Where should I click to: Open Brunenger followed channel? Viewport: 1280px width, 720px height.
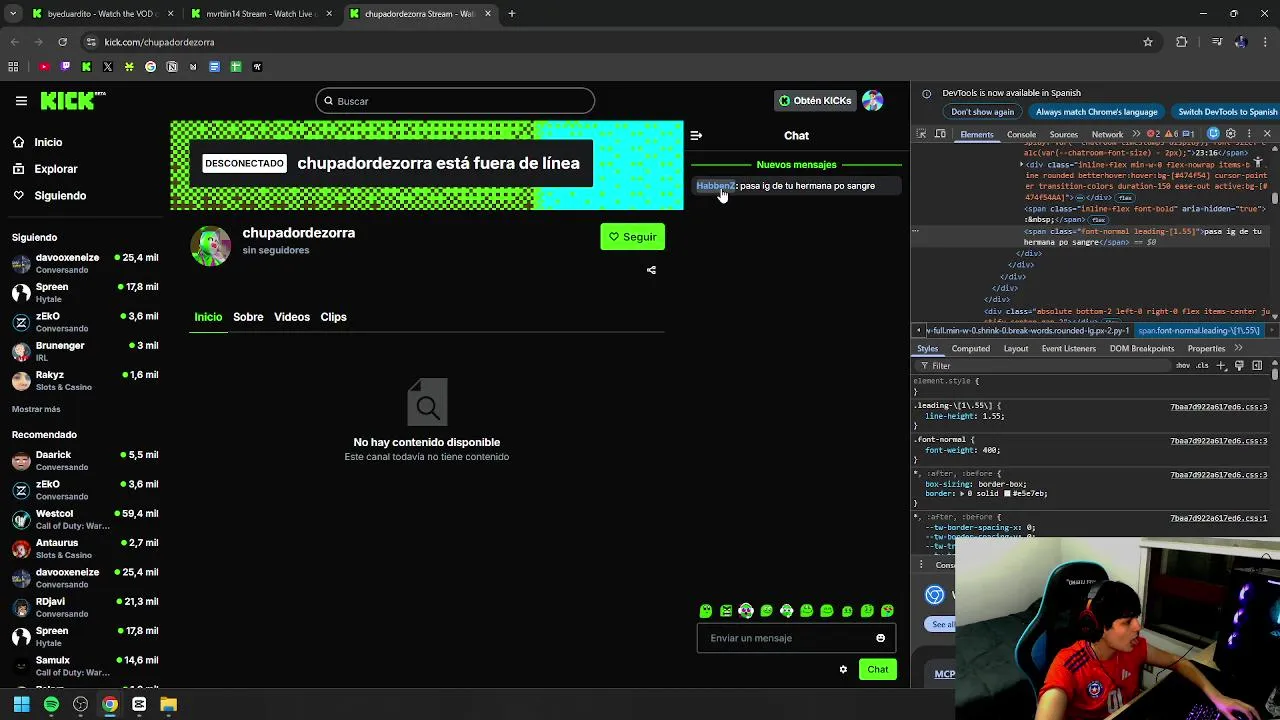tap(85, 351)
